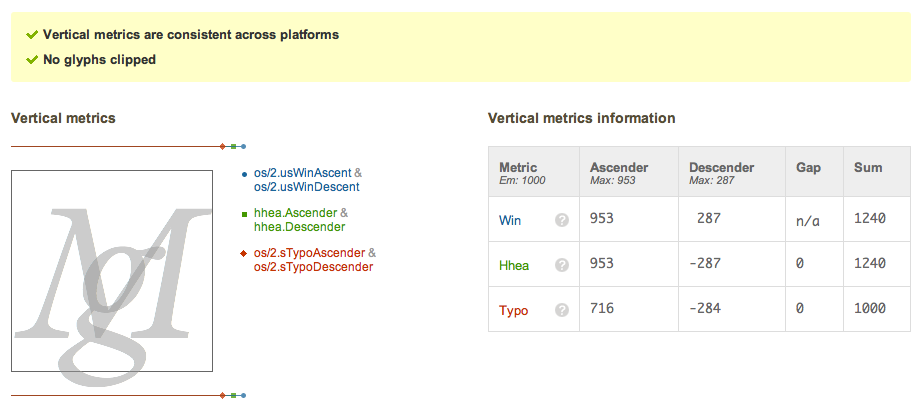This screenshot has height=418, width=923.
Task: Click the blue dot on bottom metrics line
Action: pyautogui.click(x=243, y=396)
